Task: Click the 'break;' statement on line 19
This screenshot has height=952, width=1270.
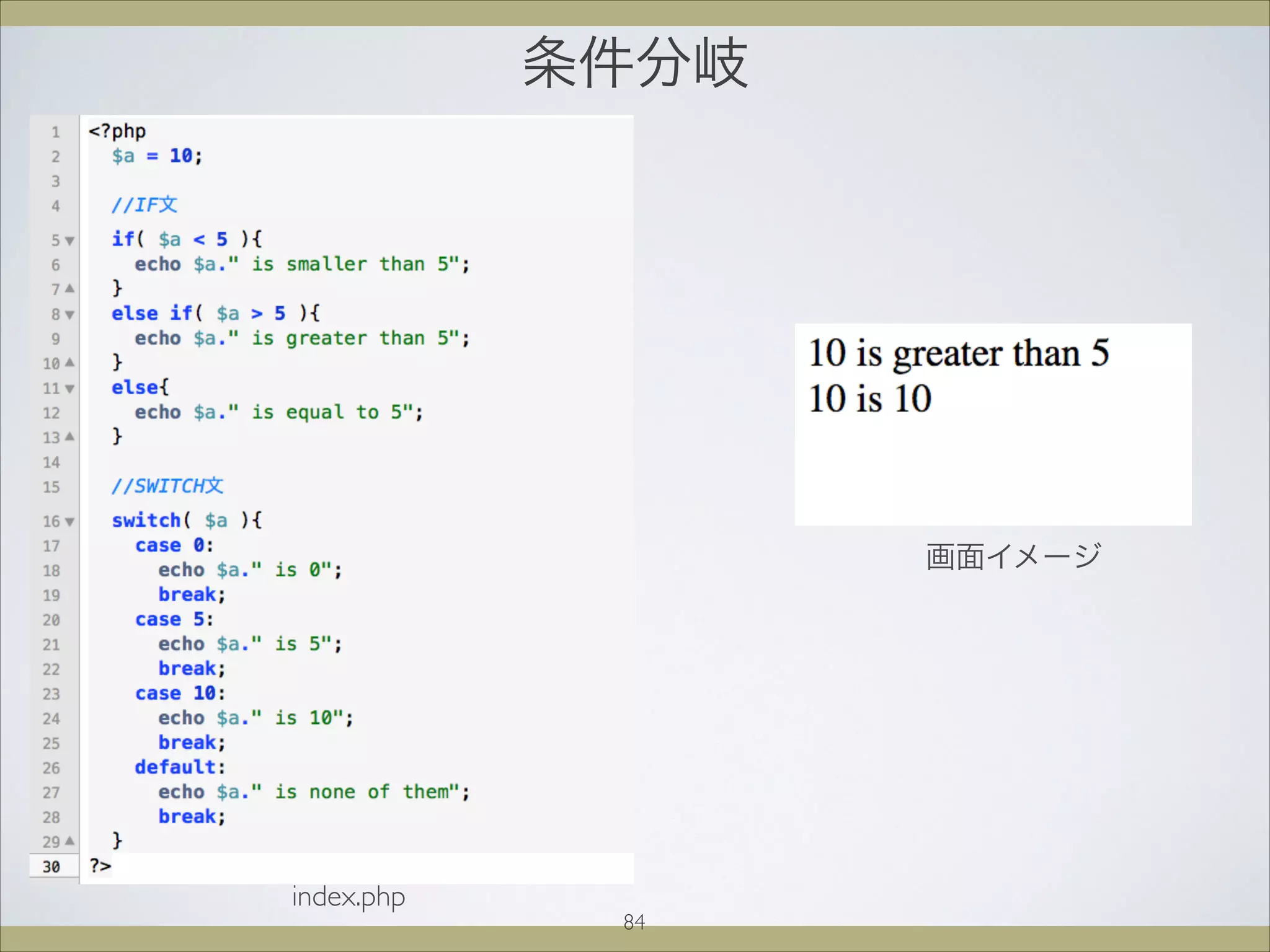Action: point(192,594)
